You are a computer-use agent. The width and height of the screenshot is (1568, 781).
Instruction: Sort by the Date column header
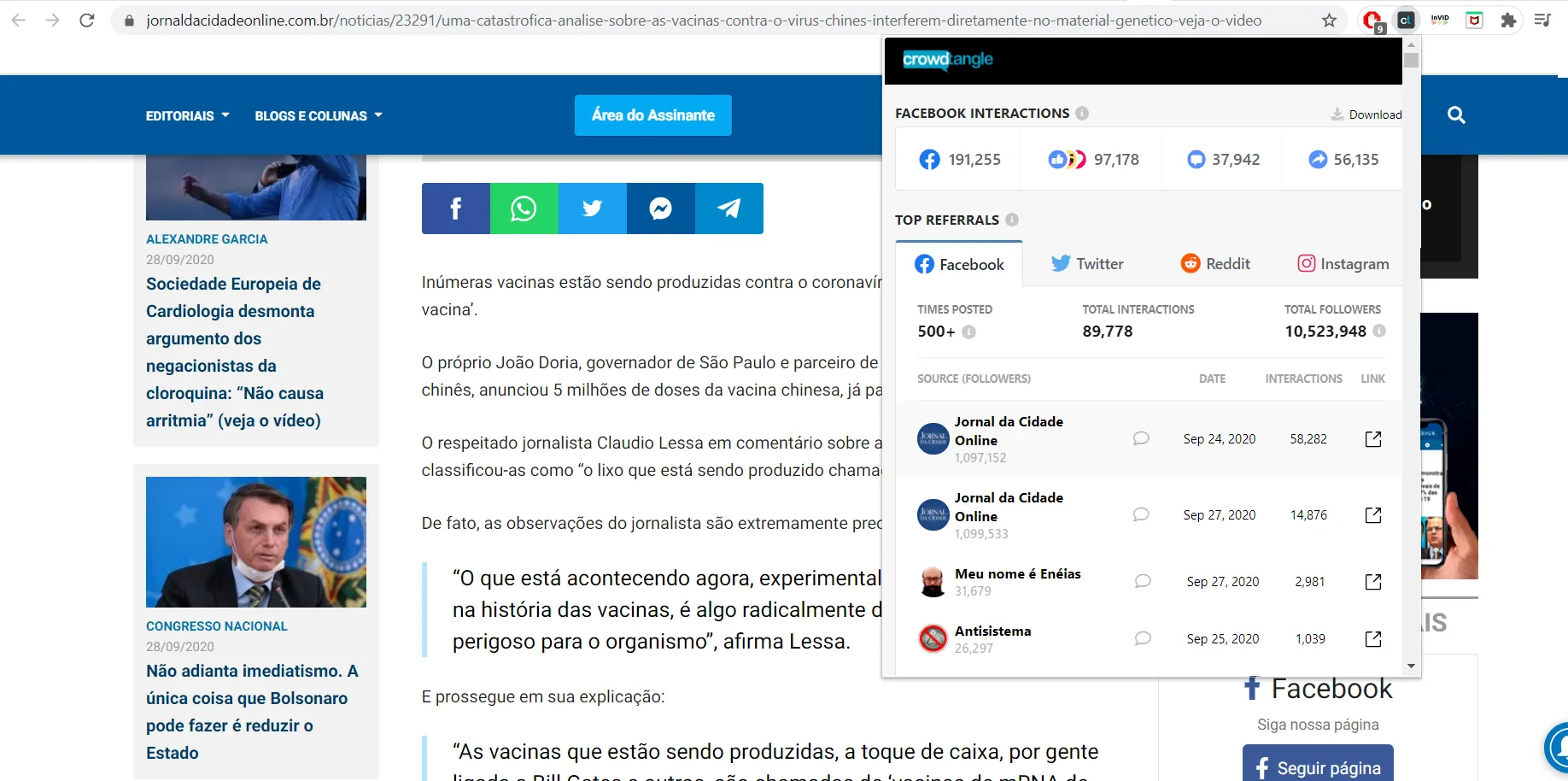tap(1212, 379)
